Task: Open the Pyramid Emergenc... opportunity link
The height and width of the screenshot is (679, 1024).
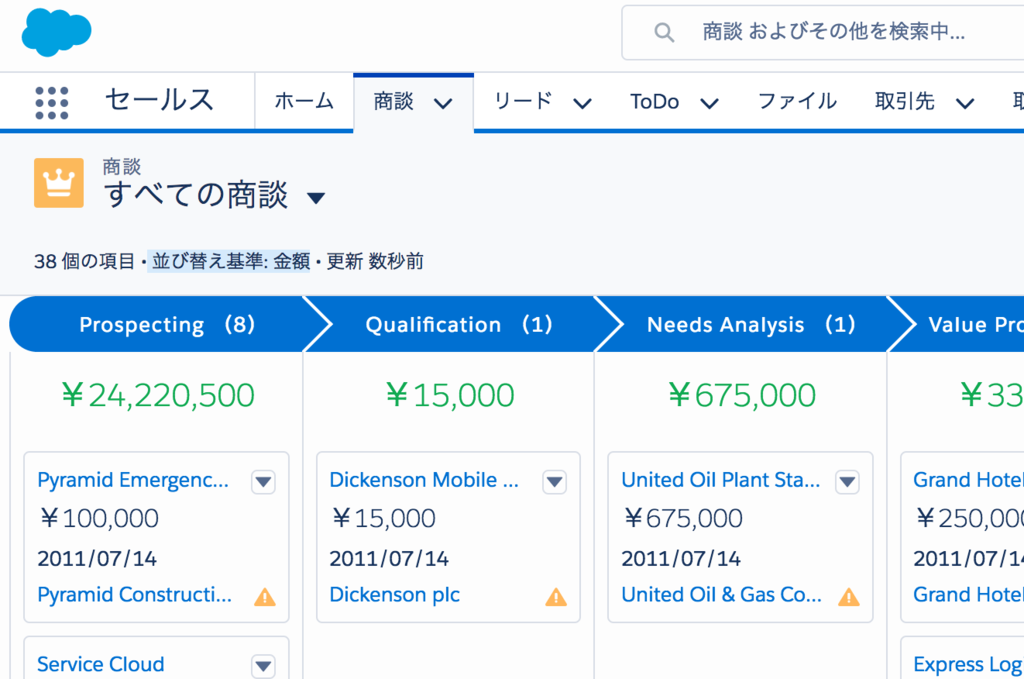Action: (x=133, y=480)
